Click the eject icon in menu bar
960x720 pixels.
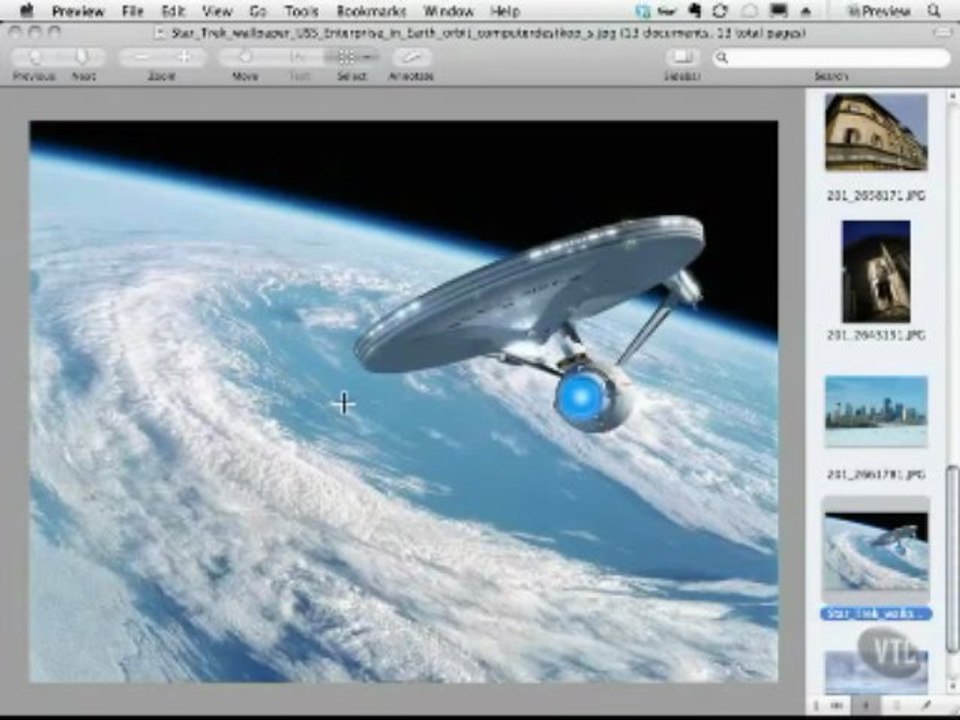pos(806,10)
